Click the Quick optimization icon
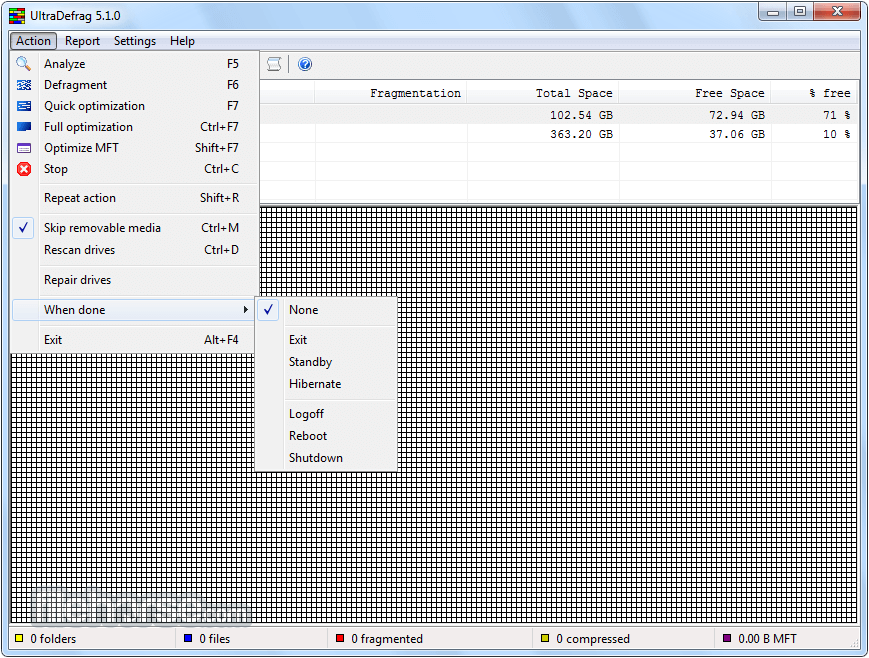The width and height of the screenshot is (869, 658). tap(24, 106)
